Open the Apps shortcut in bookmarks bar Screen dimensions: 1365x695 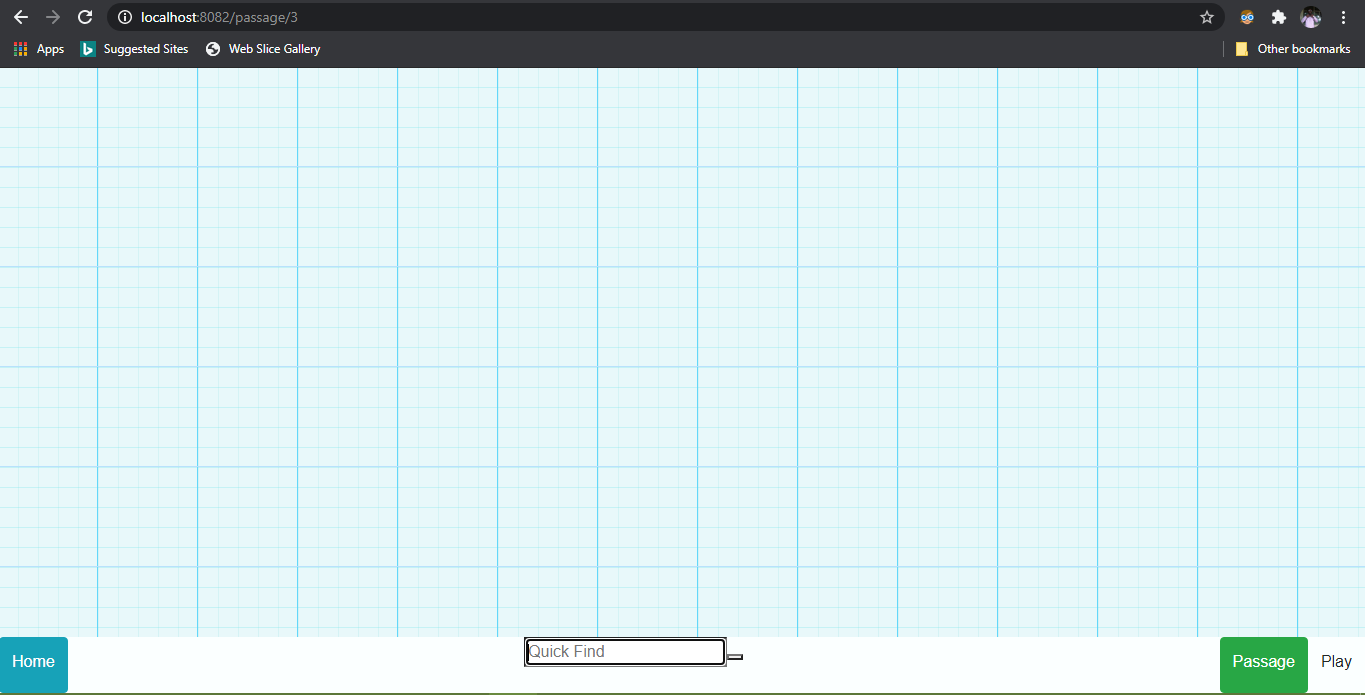point(39,49)
